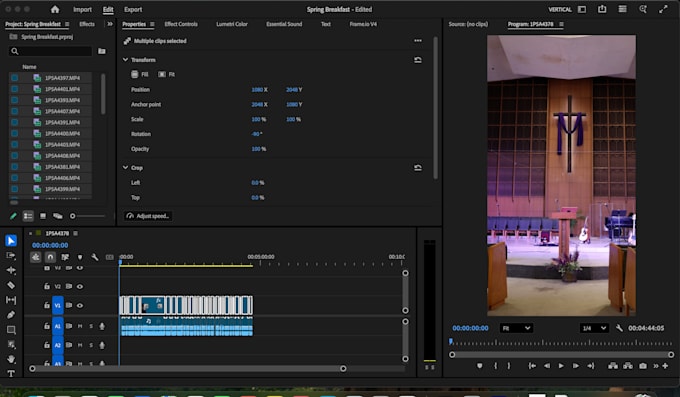Step forward one frame
This screenshot has width=680, height=397.
tap(575, 366)
